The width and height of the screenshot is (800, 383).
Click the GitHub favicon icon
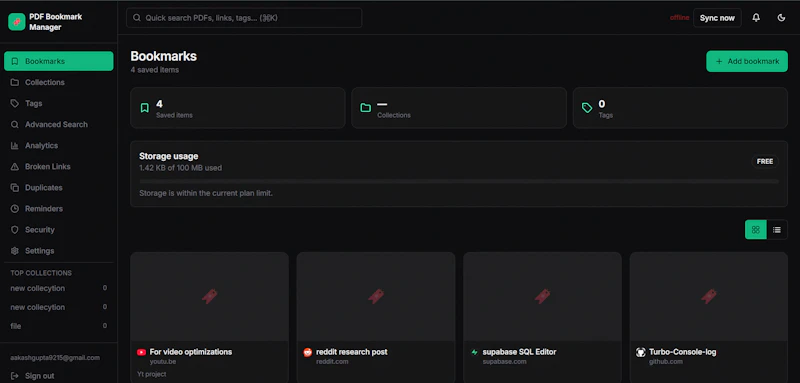[x=640, y=352]
